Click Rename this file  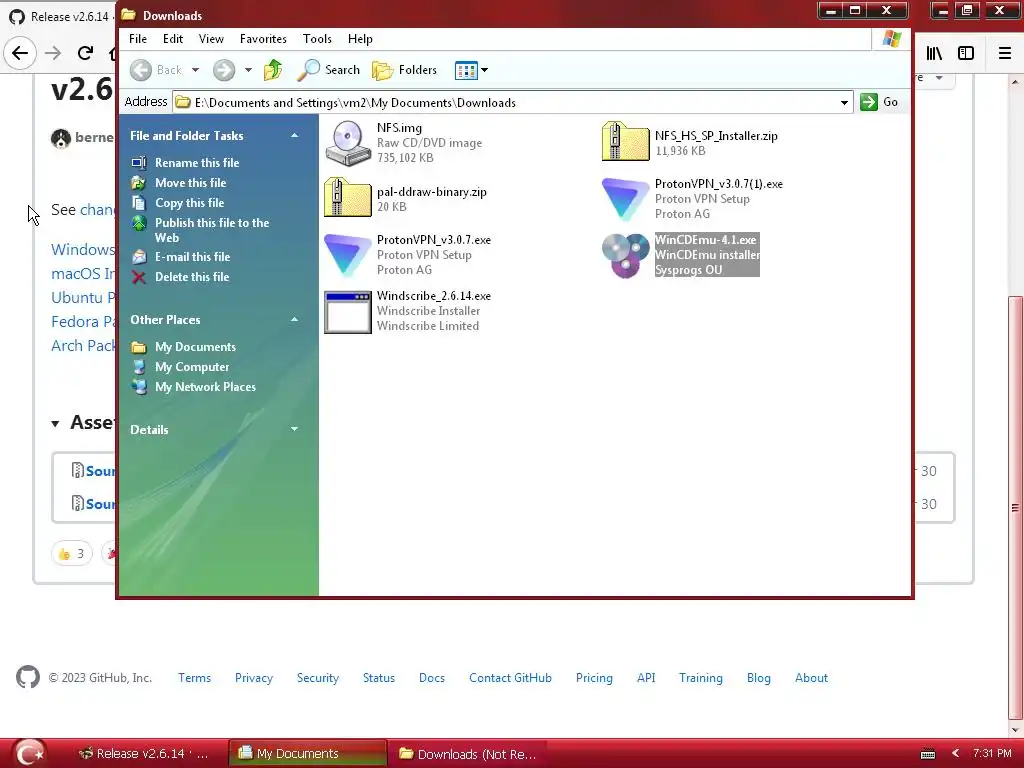(x=197, y=163)
